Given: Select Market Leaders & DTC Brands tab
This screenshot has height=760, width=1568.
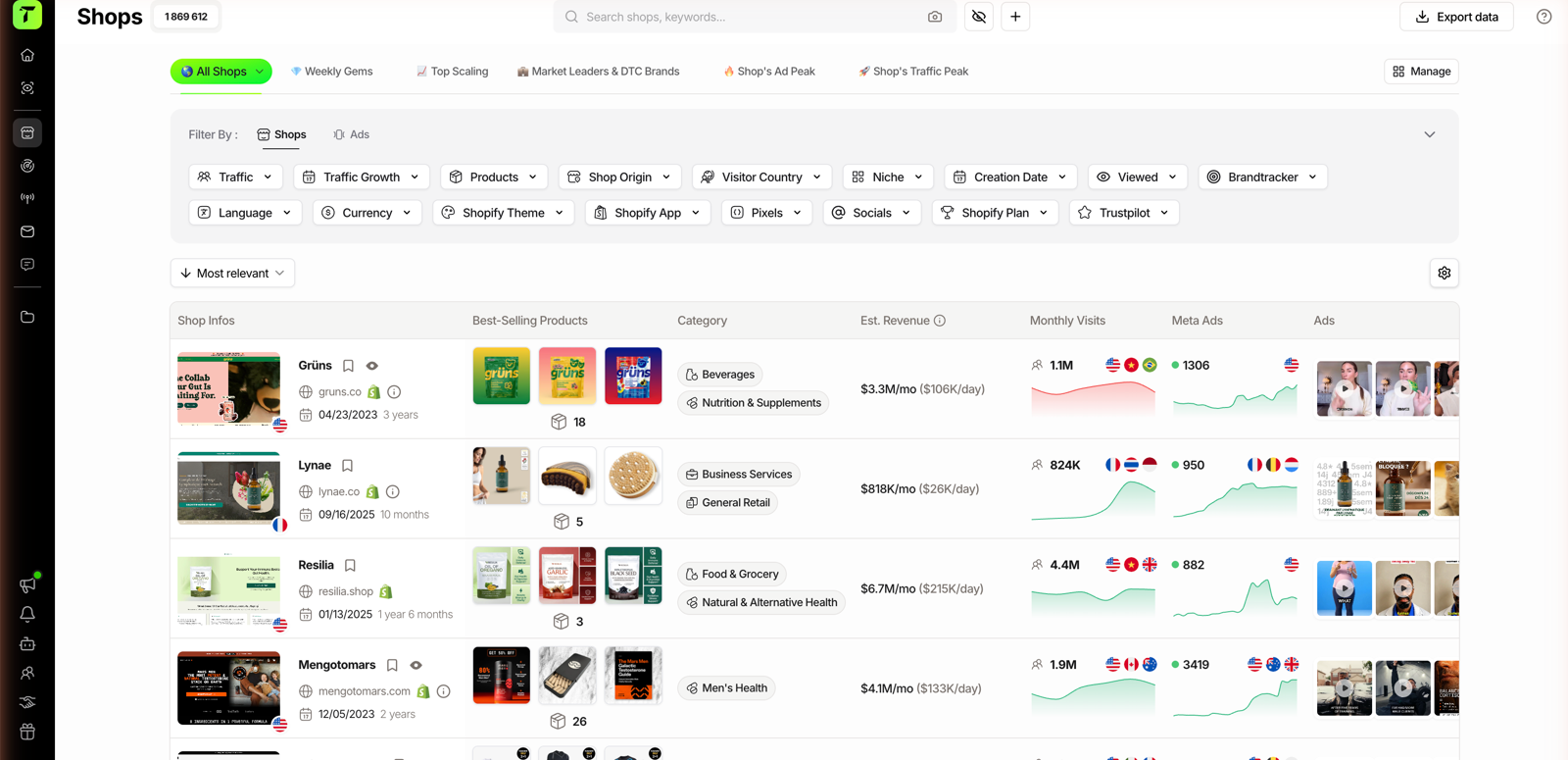Looking at the screenshot, I should click(x=598, y=72).
